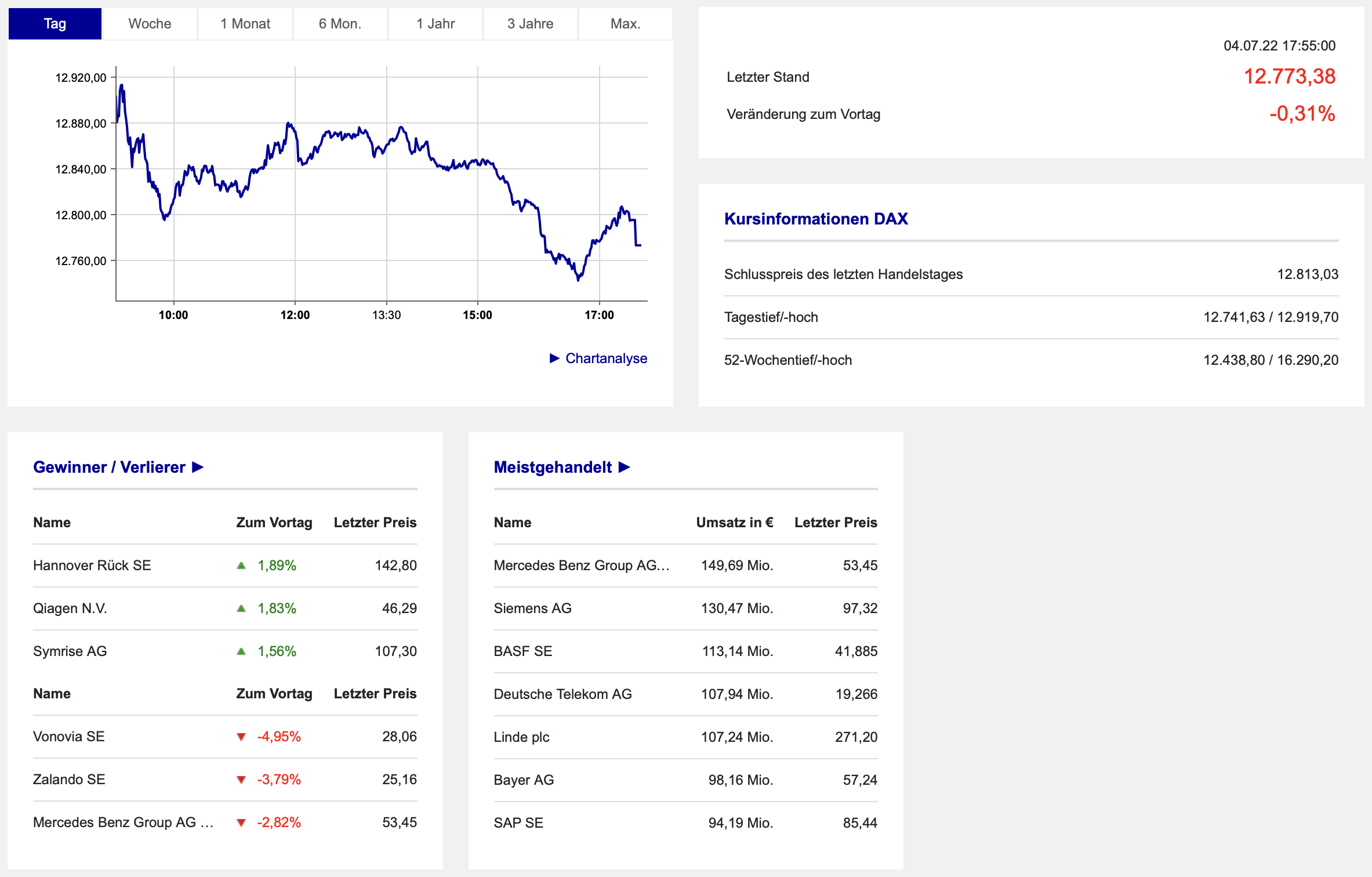
Task: Click green up arrow beside Hannover Rück SE
Action: [x=241, y=566]
